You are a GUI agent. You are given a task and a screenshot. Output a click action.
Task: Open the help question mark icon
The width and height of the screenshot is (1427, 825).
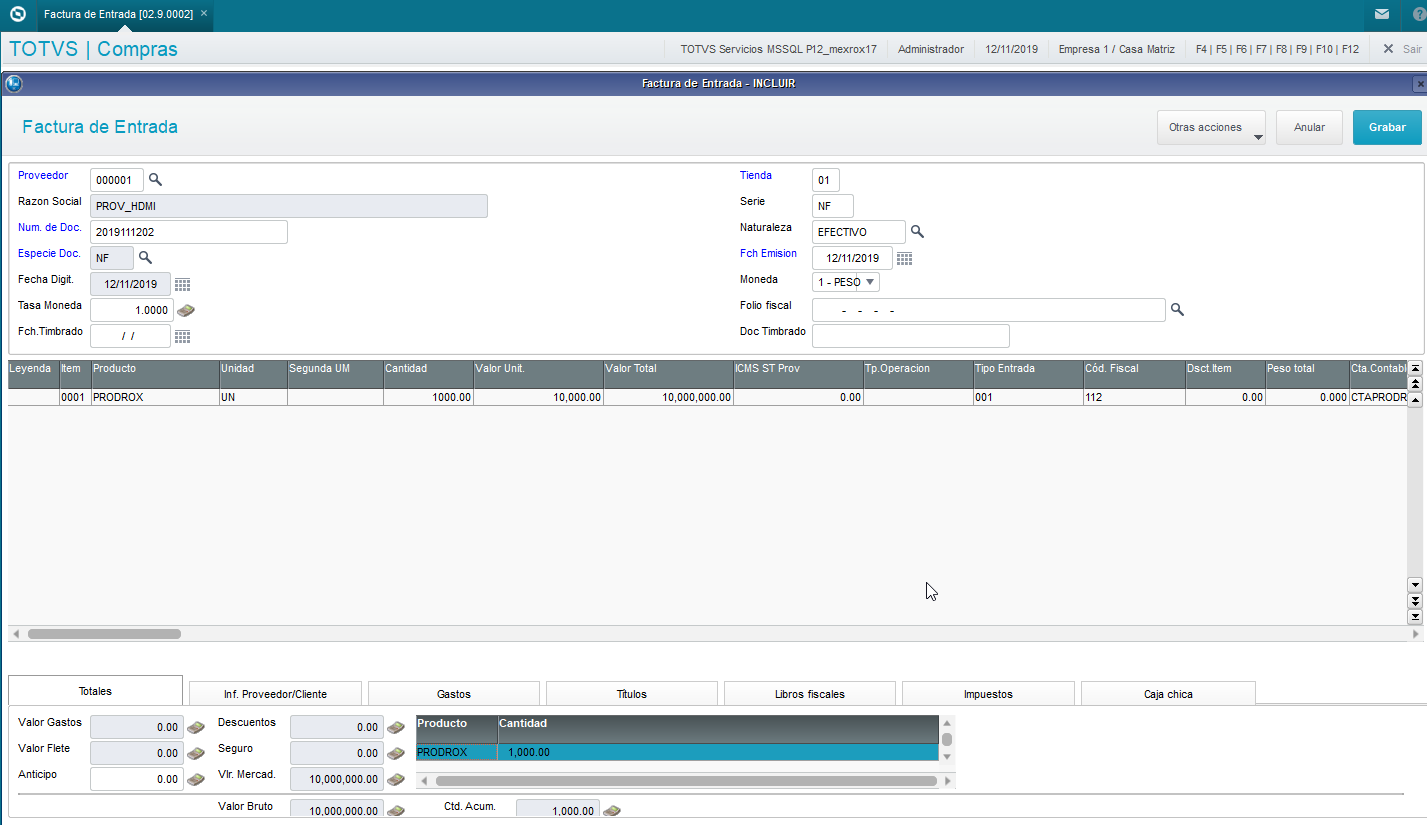[x=1418, y=15]
